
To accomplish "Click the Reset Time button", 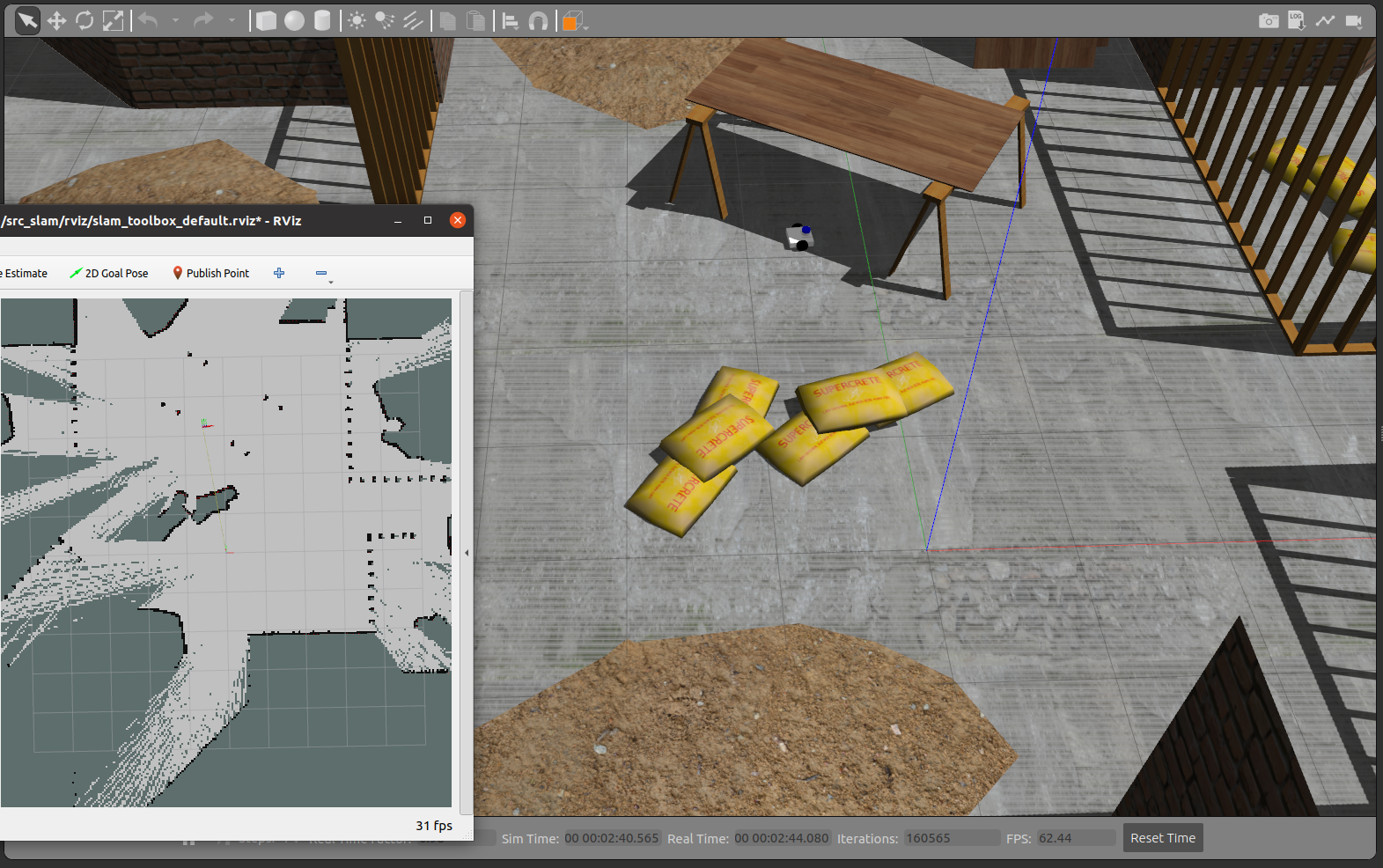I will click(1163, 838).
